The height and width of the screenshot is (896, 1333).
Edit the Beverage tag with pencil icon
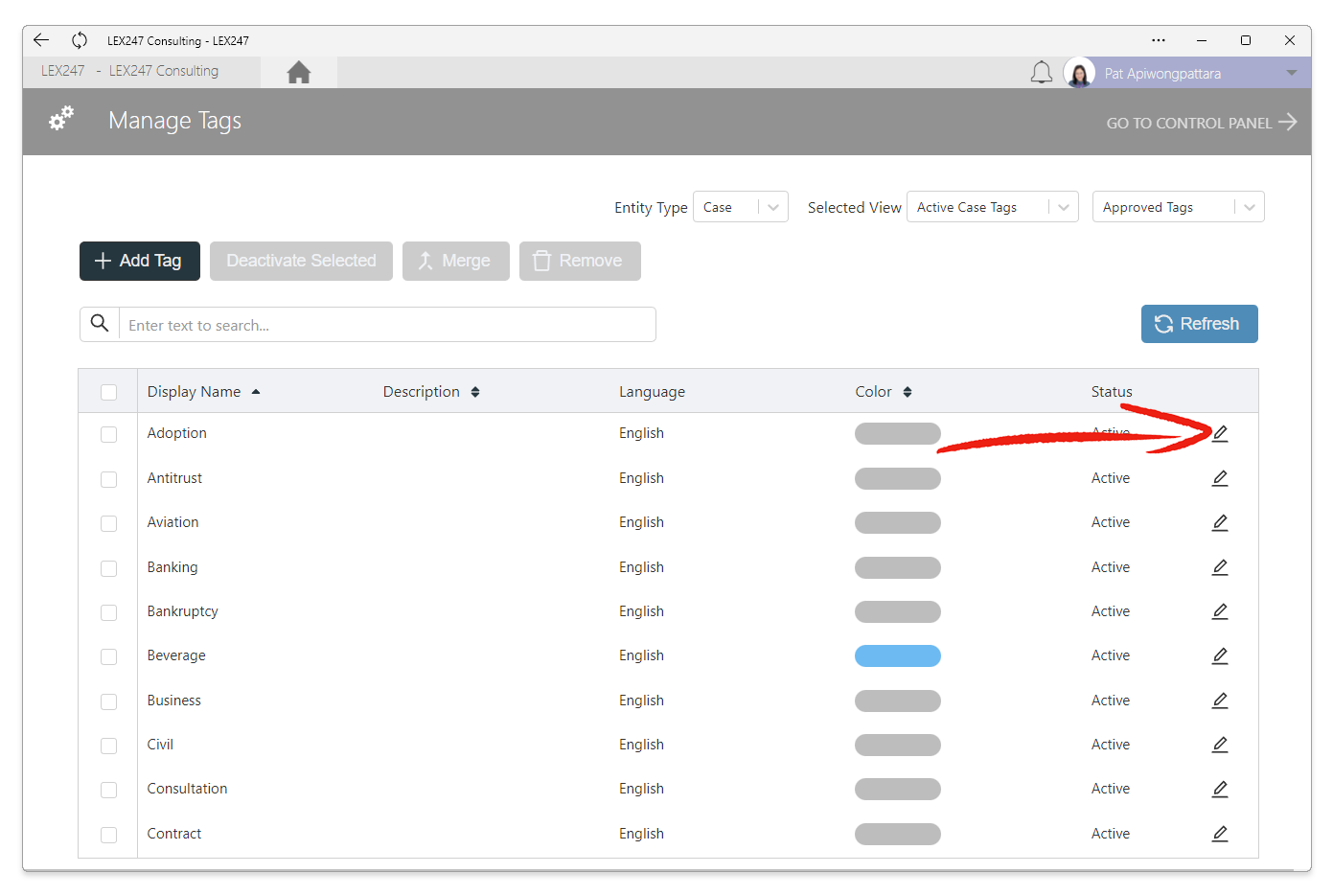pyautogui.click(x=1220, y=655)
